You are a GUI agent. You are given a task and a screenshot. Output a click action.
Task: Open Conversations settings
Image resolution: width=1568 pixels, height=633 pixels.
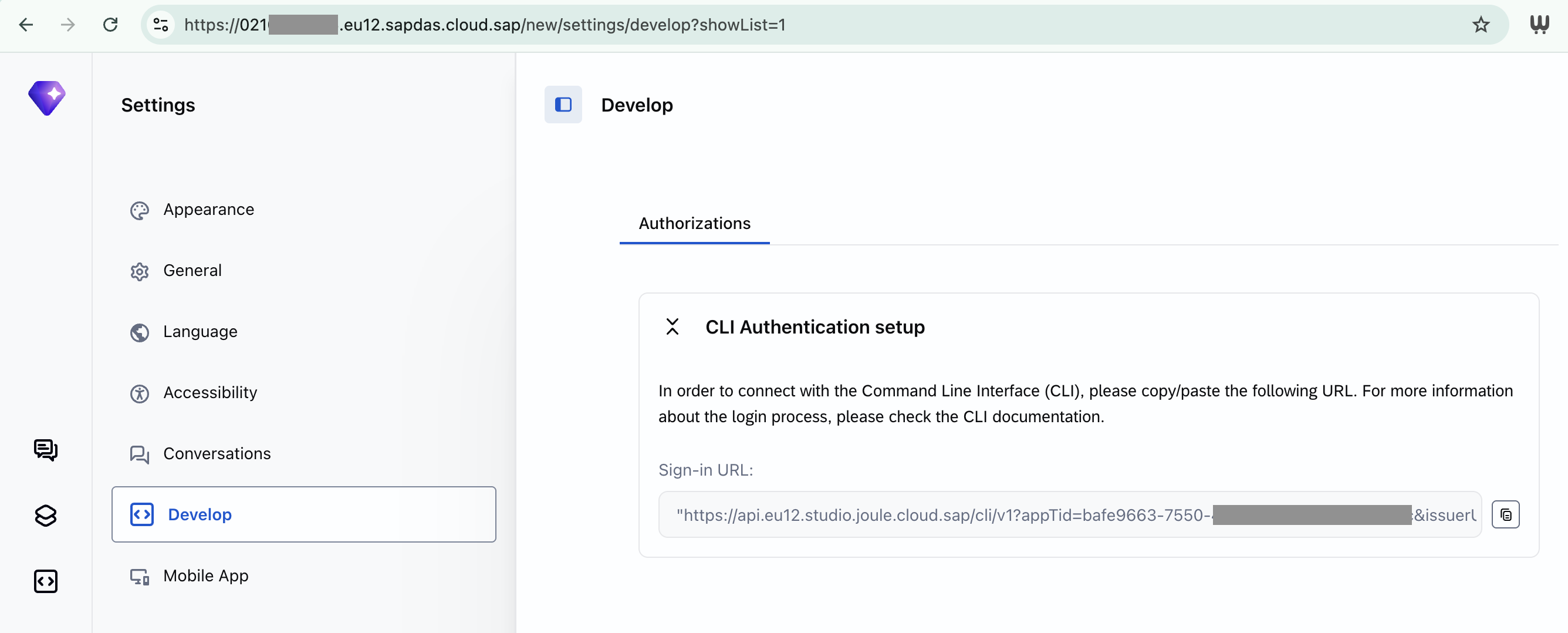tap(304, 453)
